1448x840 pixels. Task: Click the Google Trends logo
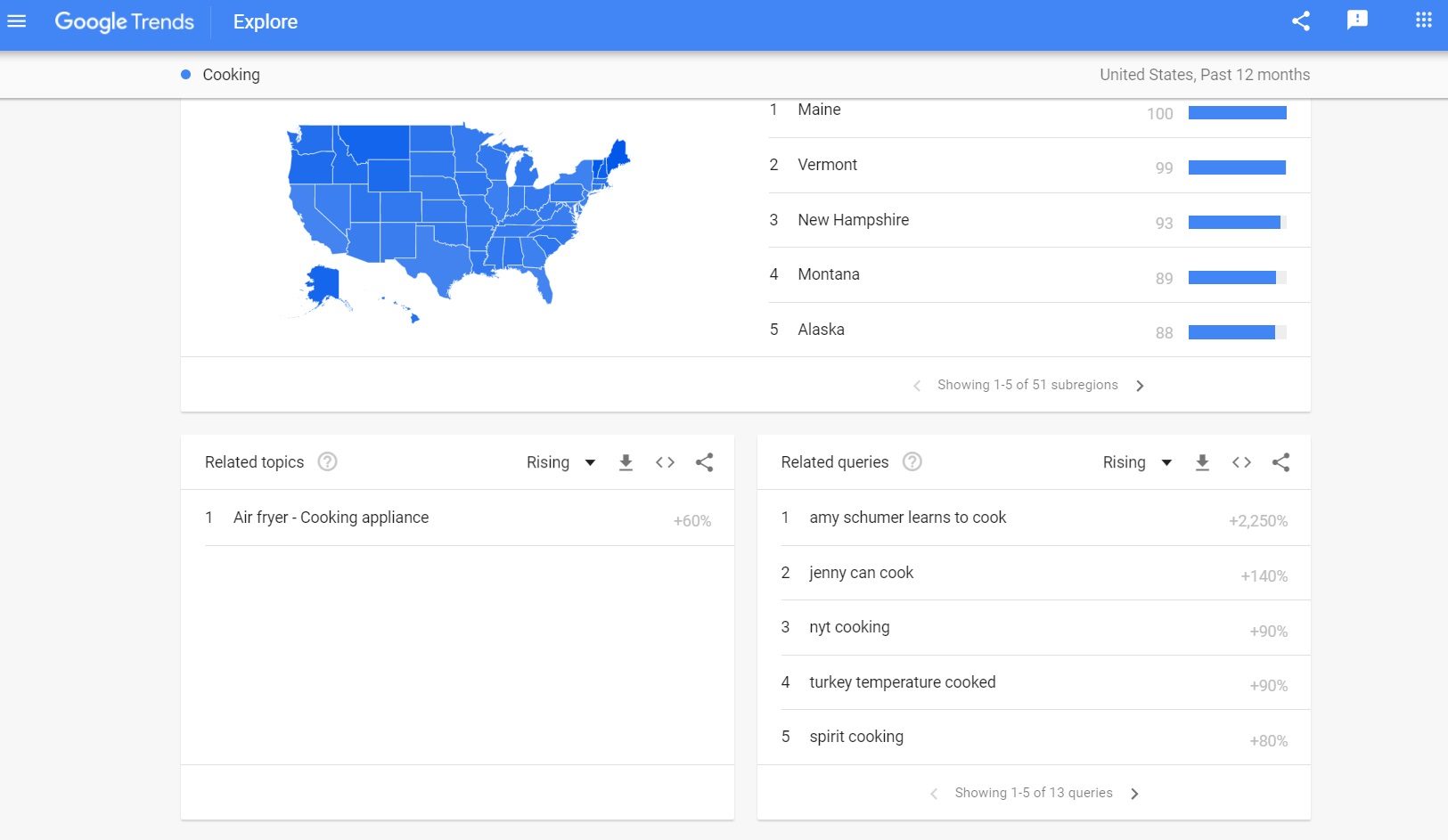(x=124, y=22)
